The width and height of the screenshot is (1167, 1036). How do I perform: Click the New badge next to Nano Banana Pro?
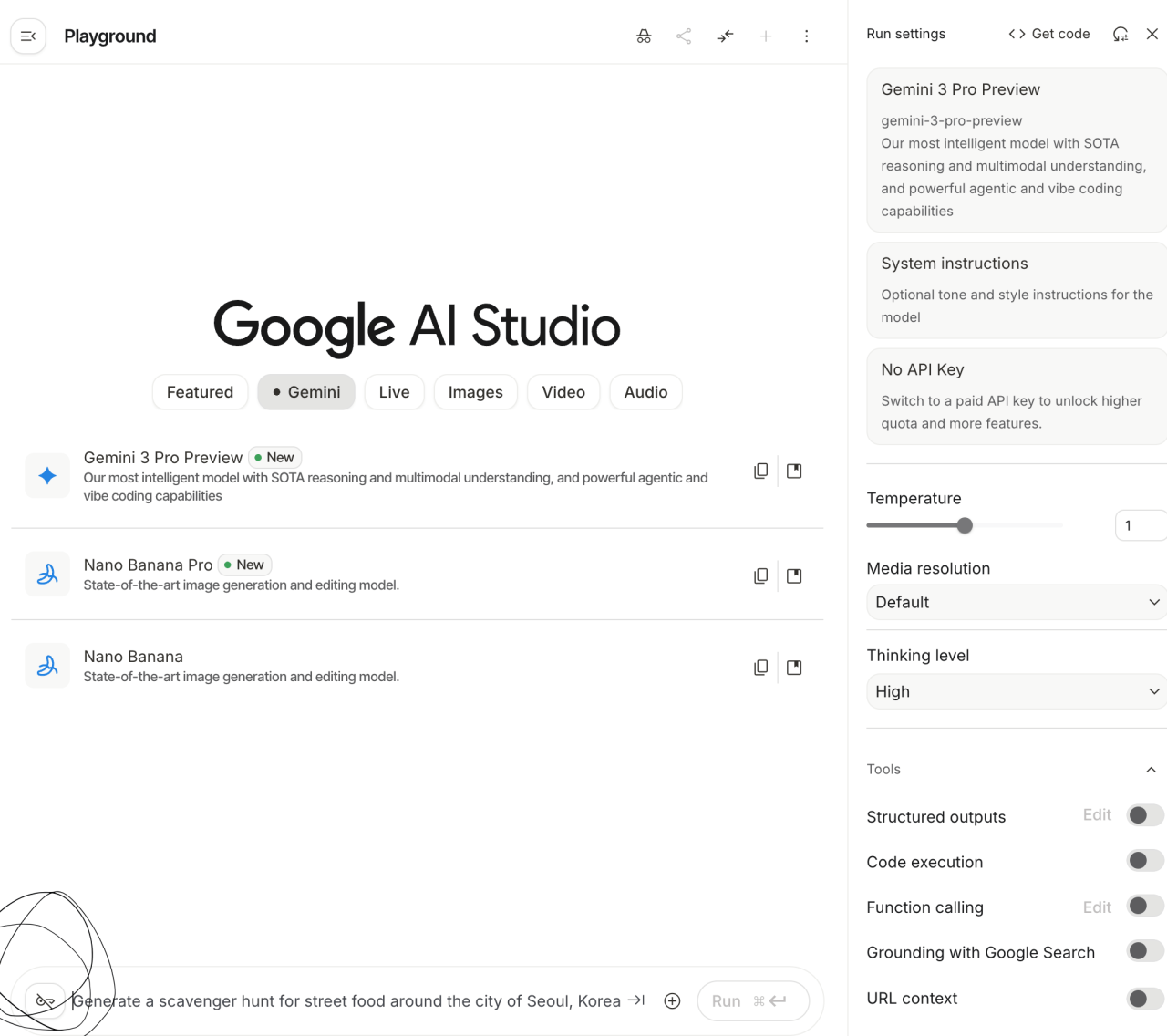point(244,565)
